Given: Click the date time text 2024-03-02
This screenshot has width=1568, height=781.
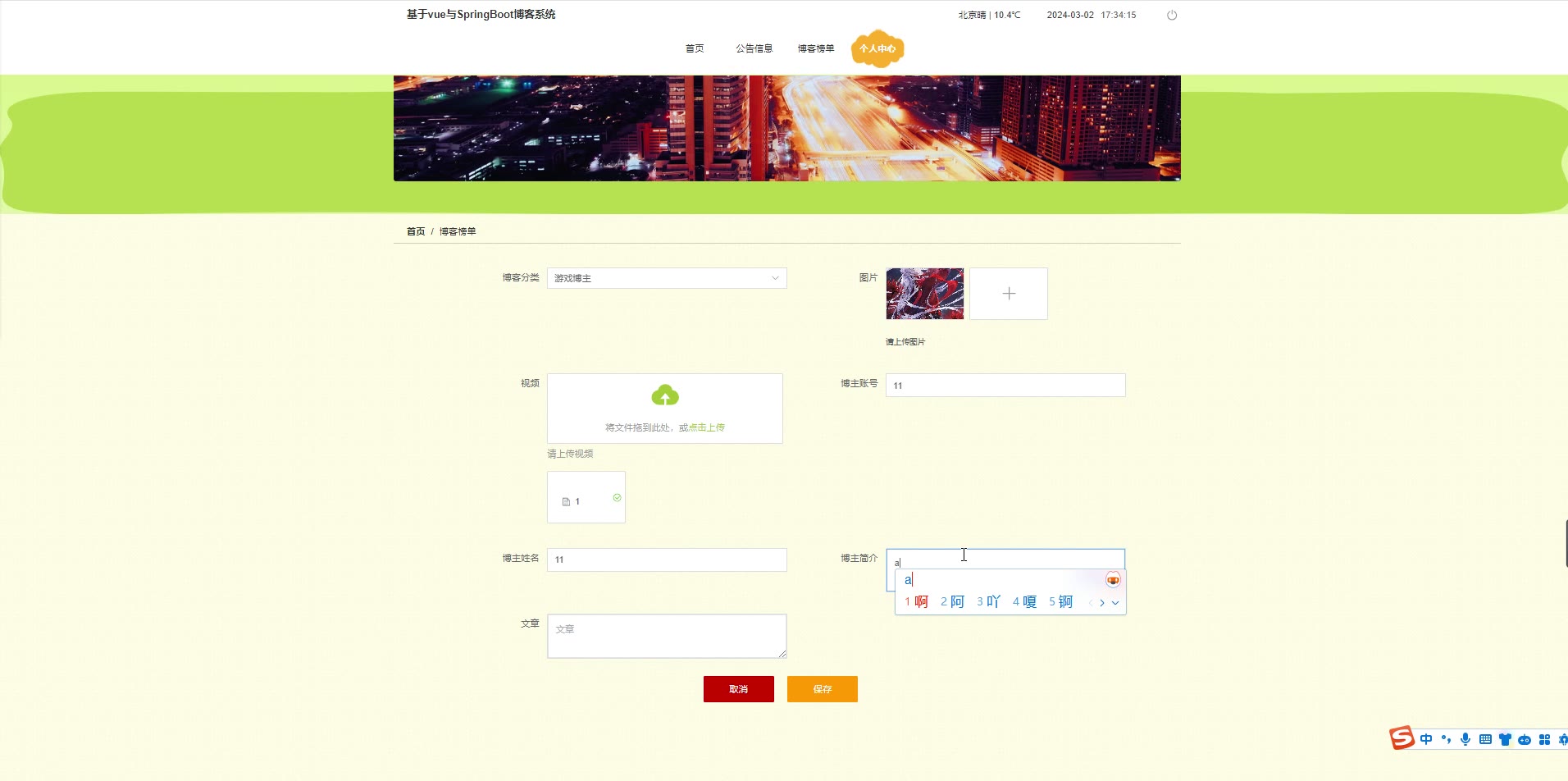Looking at the screenshot, I should pyautogui.click(x=1070, y=15).
